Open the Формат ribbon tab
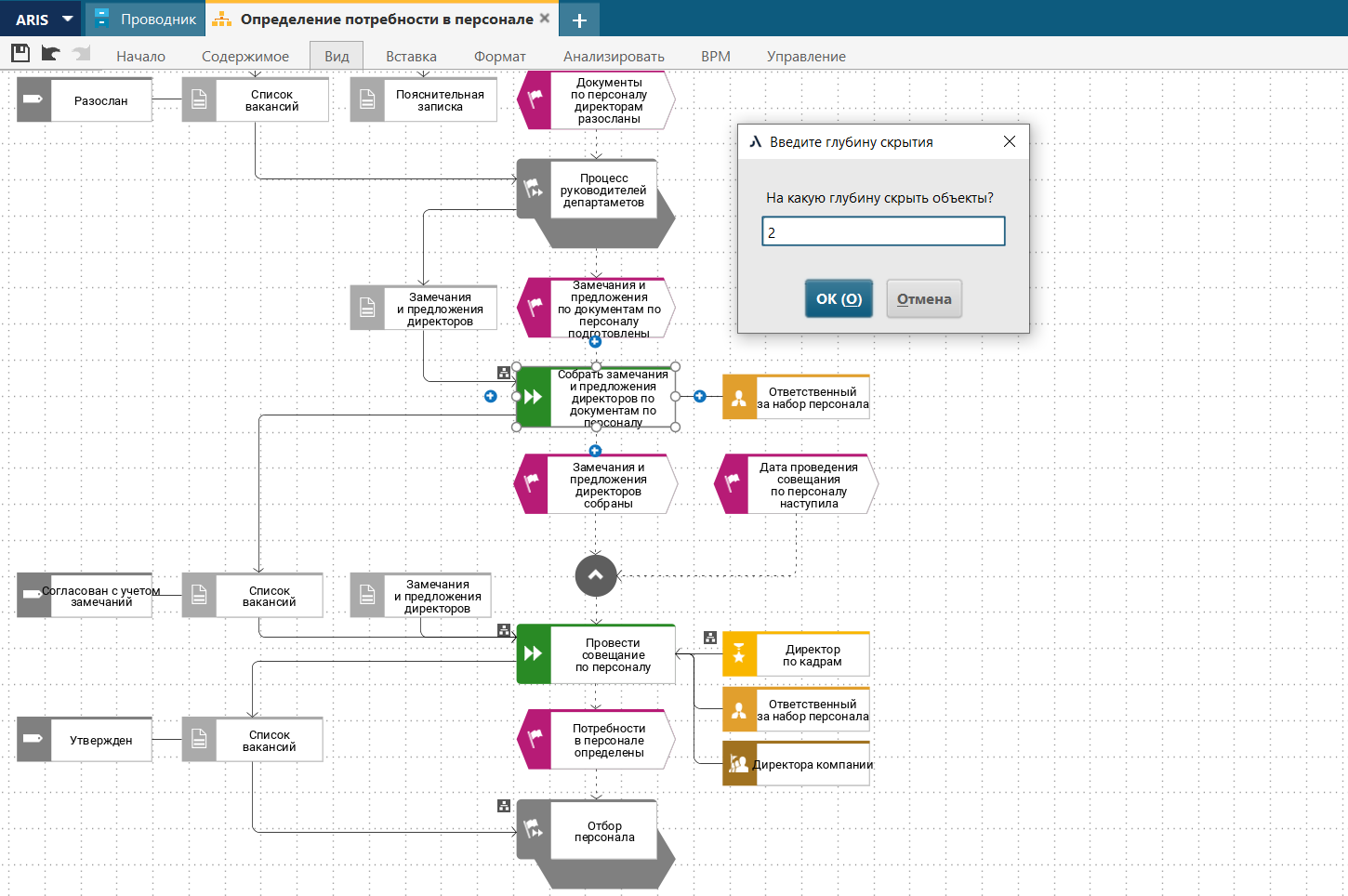Image resolution: width=1348 pixels, height=896 pixels. (500, 56)
